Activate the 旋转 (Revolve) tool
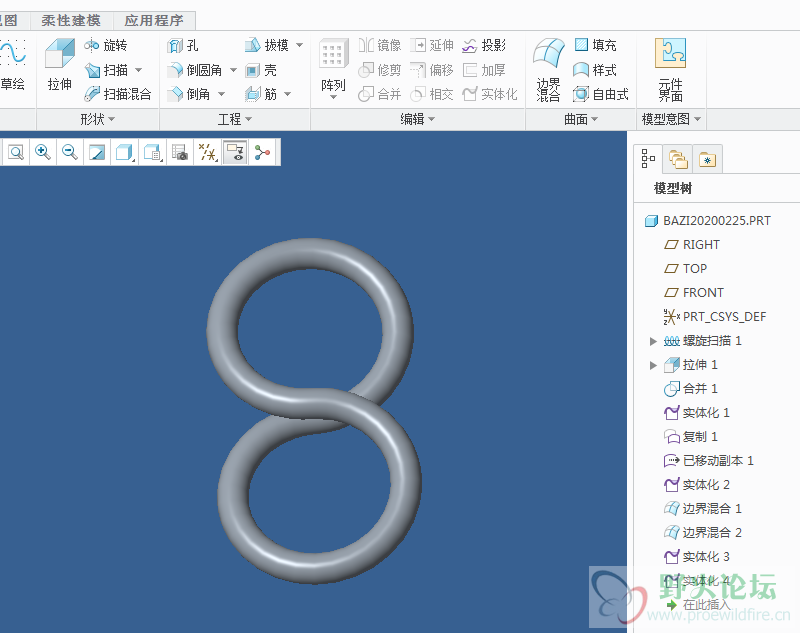This screenshot has width=800, height=633. tap(106, 45)
